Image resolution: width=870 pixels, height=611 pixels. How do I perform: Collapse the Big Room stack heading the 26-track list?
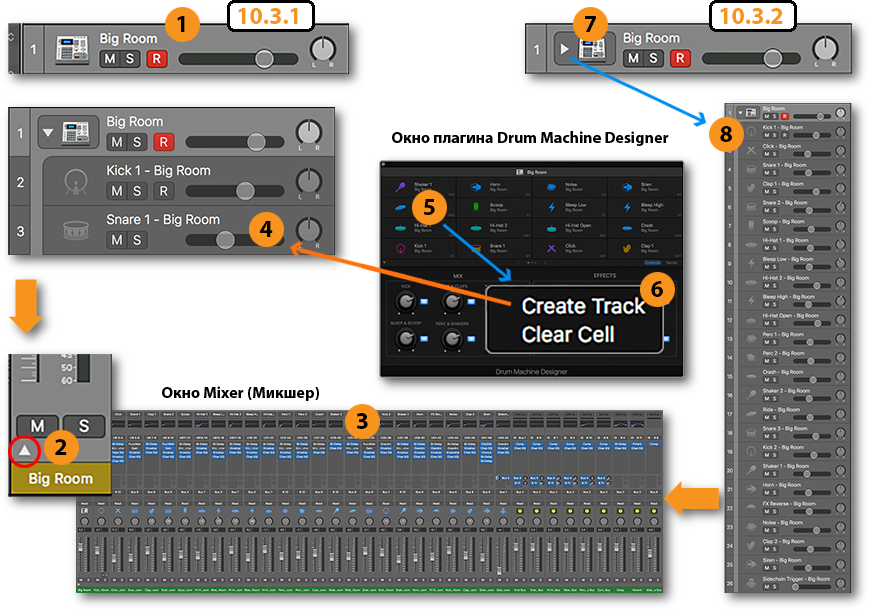point(740,113)
